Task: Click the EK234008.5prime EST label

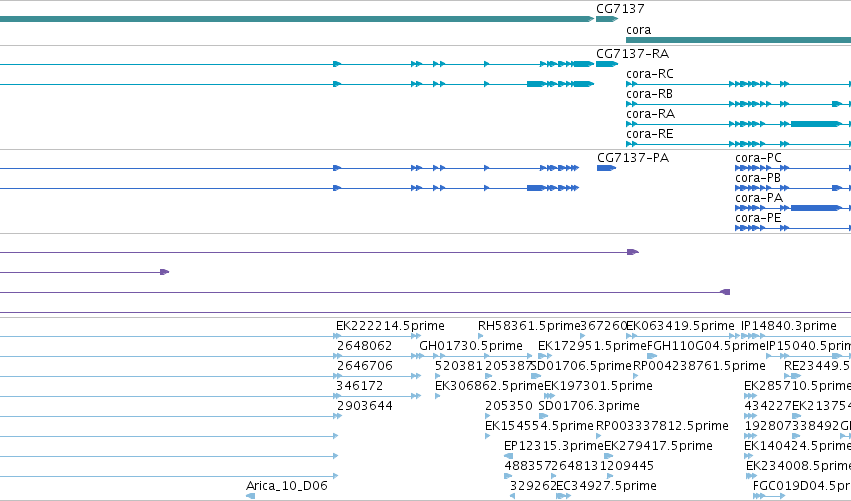Action: (798, 466)
